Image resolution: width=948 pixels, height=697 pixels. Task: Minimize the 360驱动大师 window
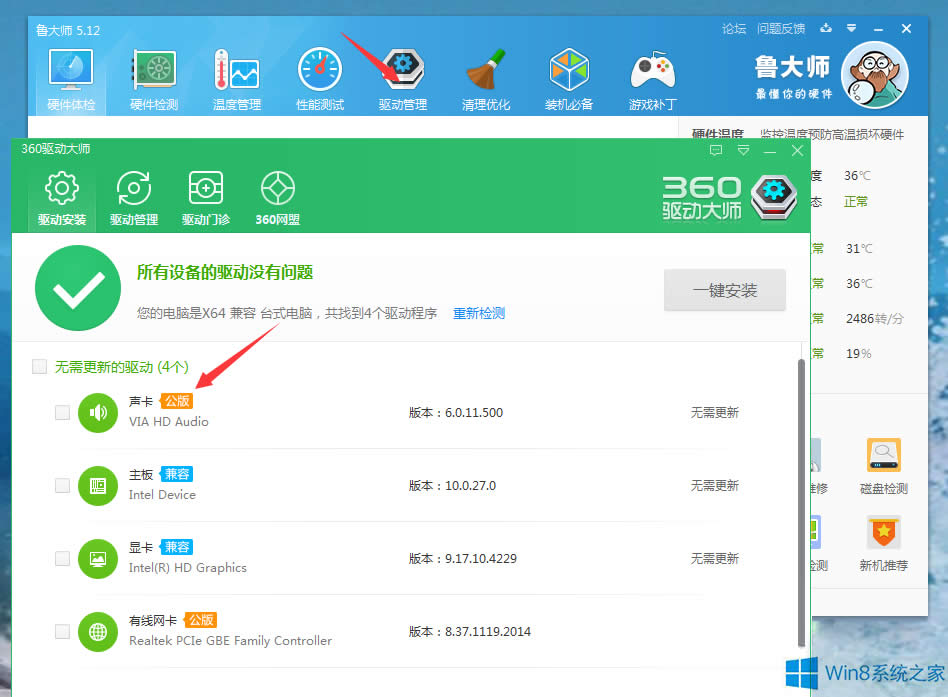(770, 151)
